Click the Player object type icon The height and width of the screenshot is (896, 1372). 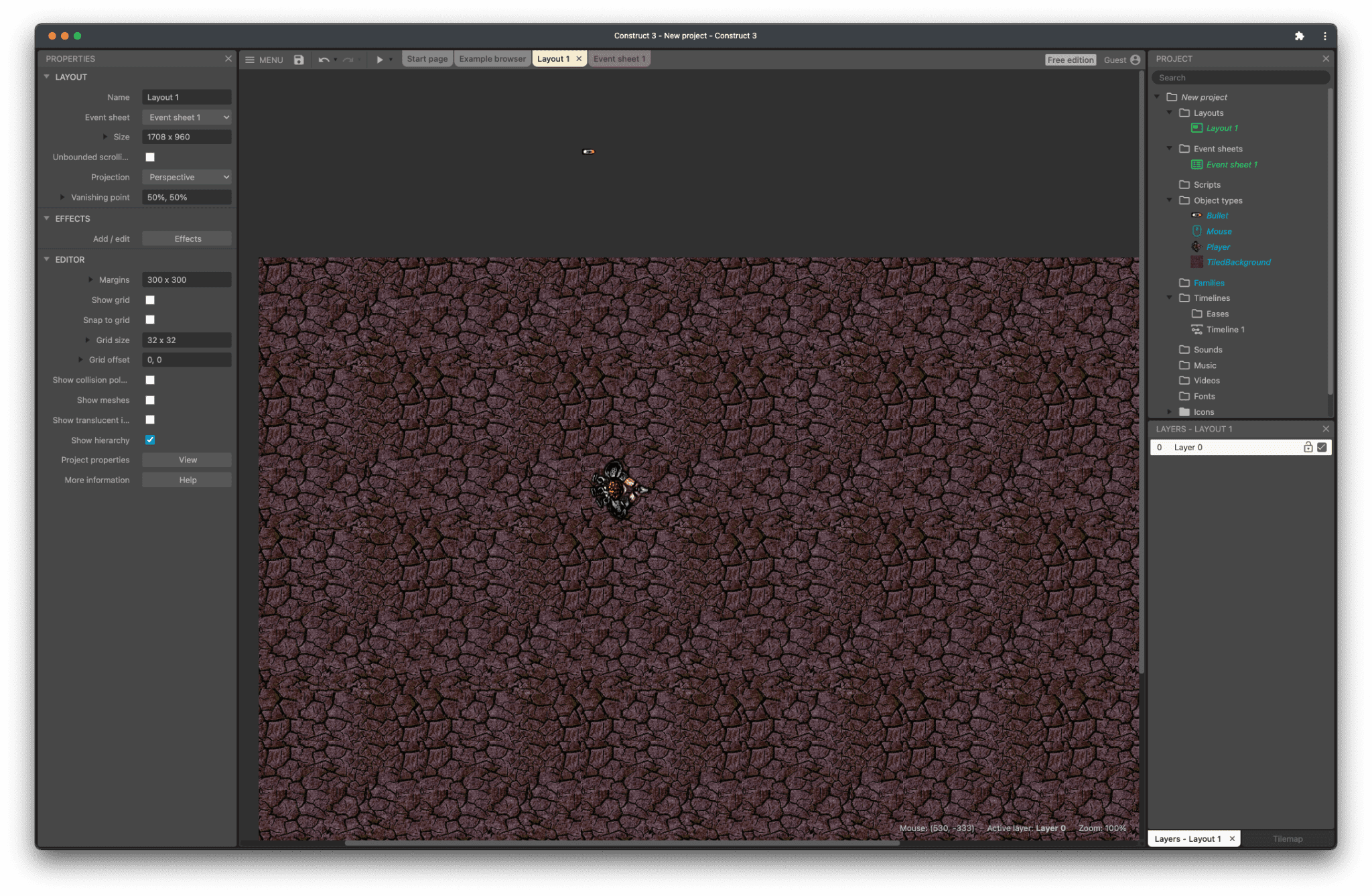1196,246
